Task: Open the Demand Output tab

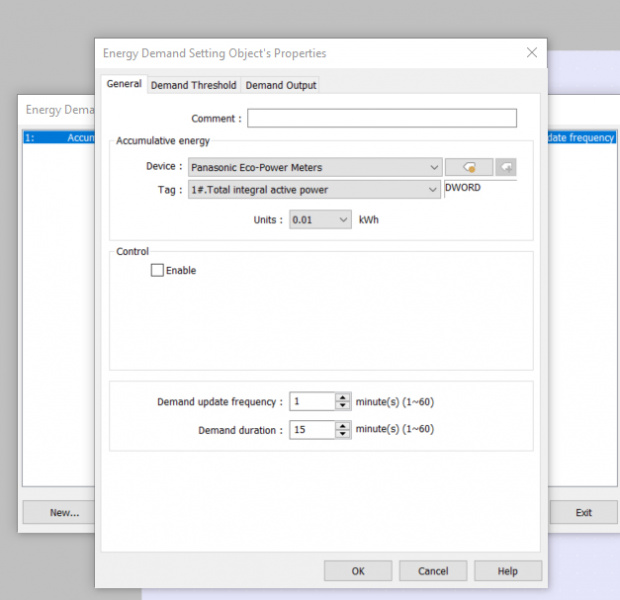Action: 280,86
